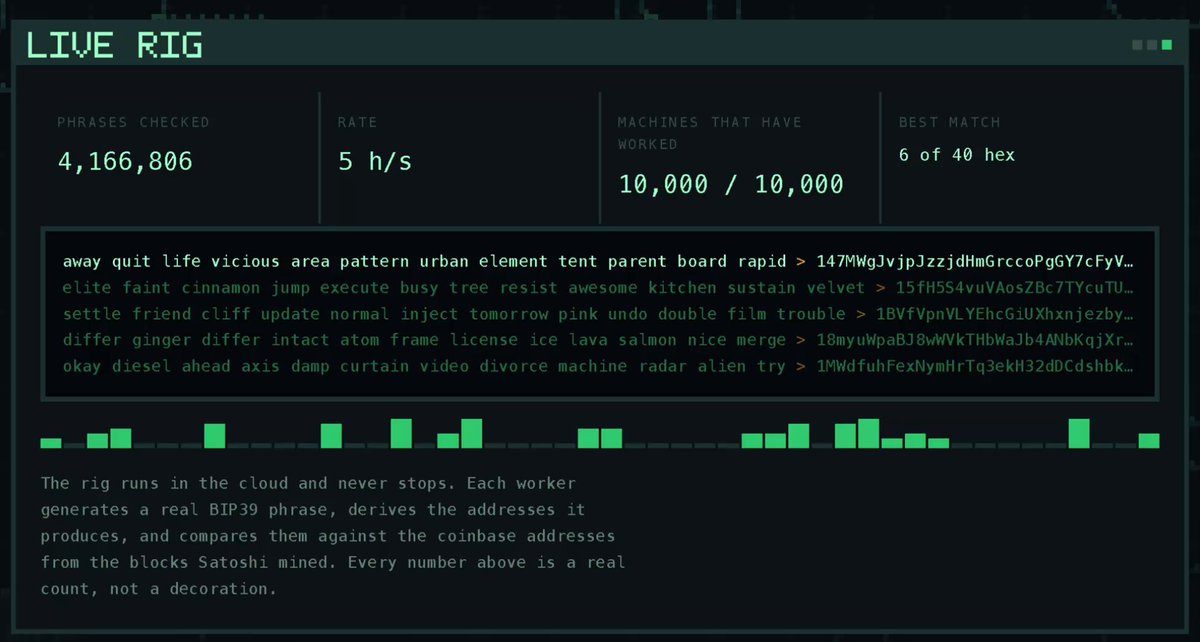This screenshot has width=1200, height=642.
Task: Select the "MACHINES THAT HAVE WORKED" label
Action: pyautogui.click(x=710, y=133)
